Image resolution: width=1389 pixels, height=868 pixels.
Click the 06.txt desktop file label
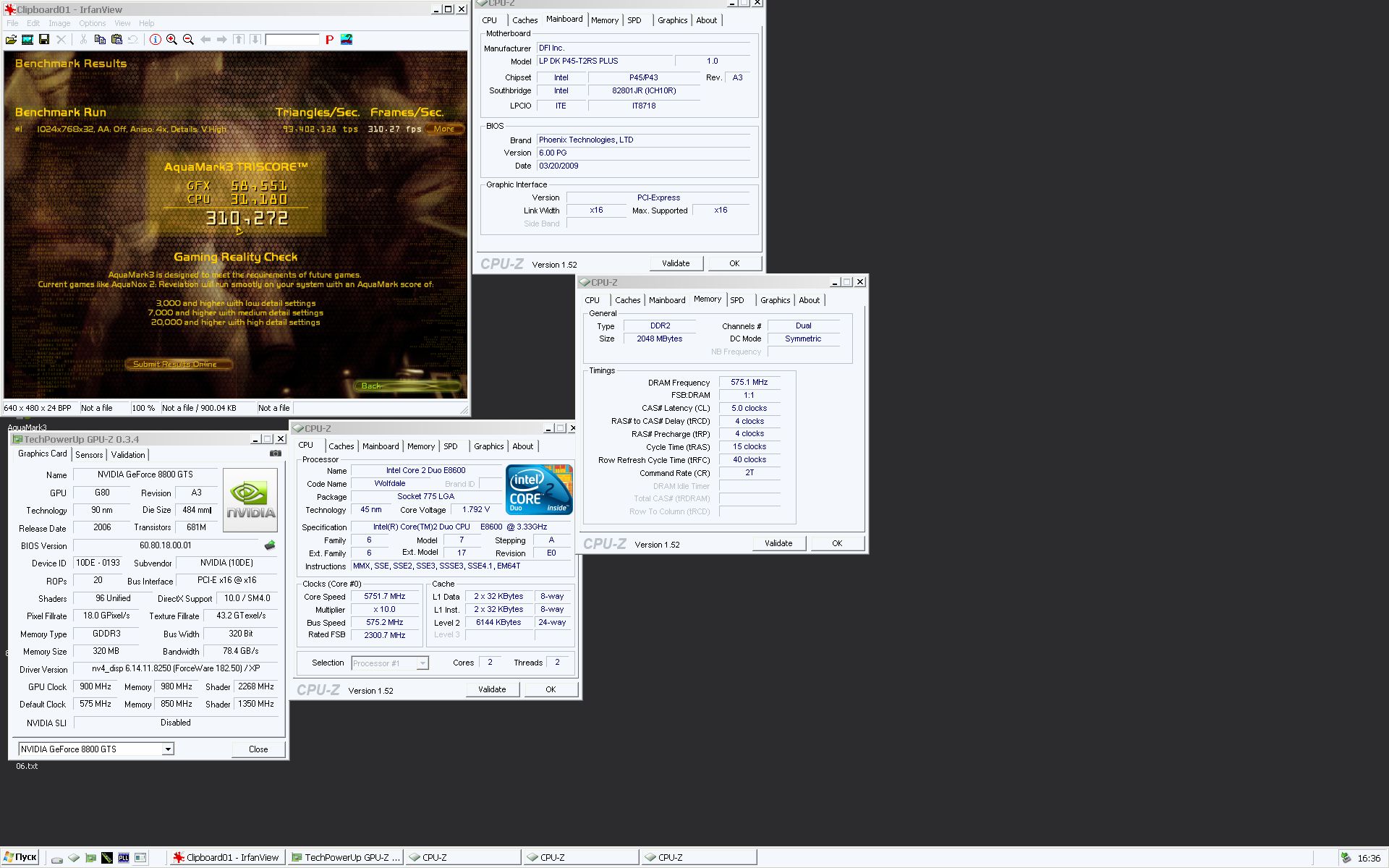click(27, 766)
